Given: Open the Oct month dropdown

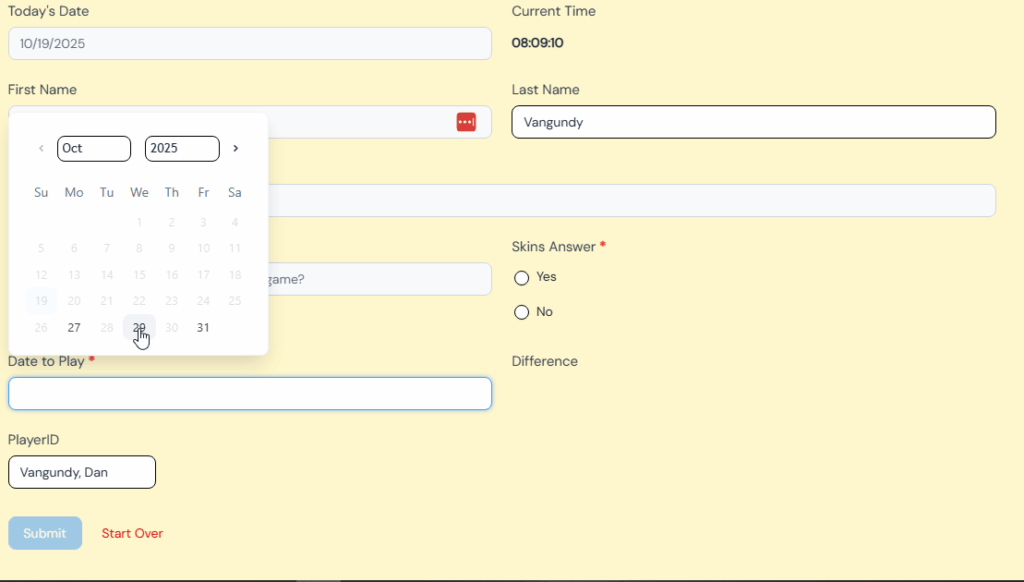Looking at the screenshot, I should coord(94,149).
